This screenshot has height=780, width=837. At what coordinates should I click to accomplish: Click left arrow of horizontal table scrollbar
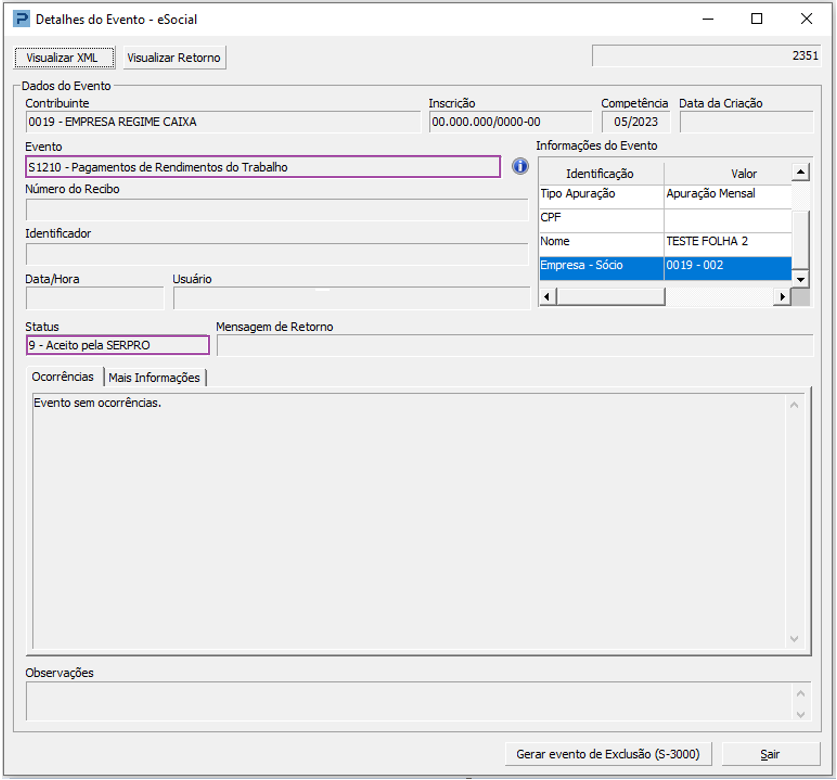coord(548,297)
